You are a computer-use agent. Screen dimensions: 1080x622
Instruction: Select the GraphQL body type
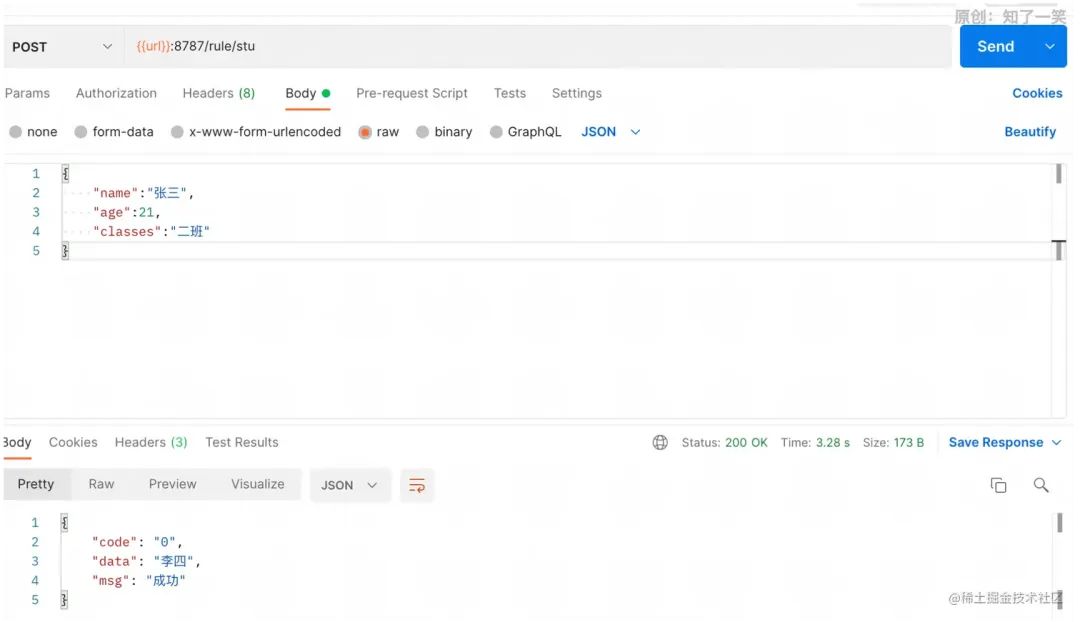click(x=526, y=132)
